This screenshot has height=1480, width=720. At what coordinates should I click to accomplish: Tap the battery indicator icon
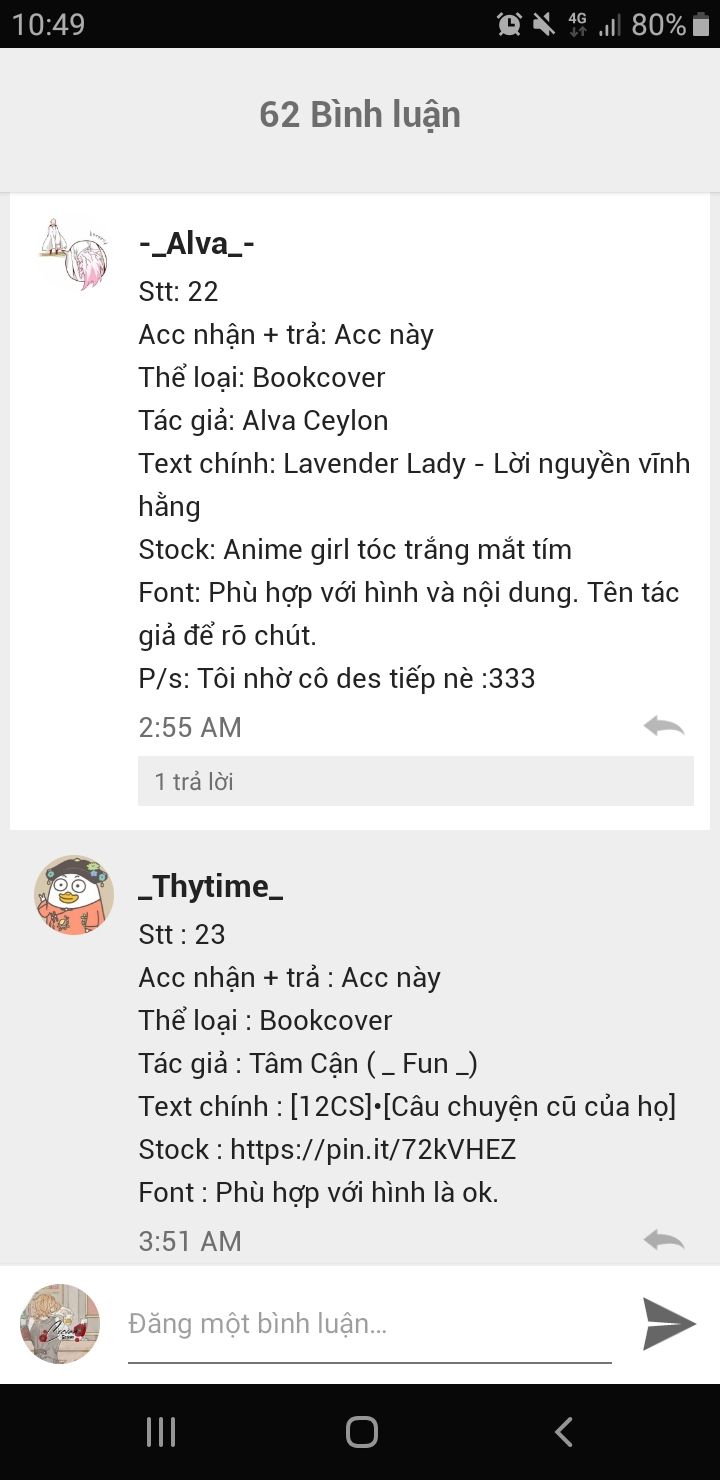click(701, 24)
